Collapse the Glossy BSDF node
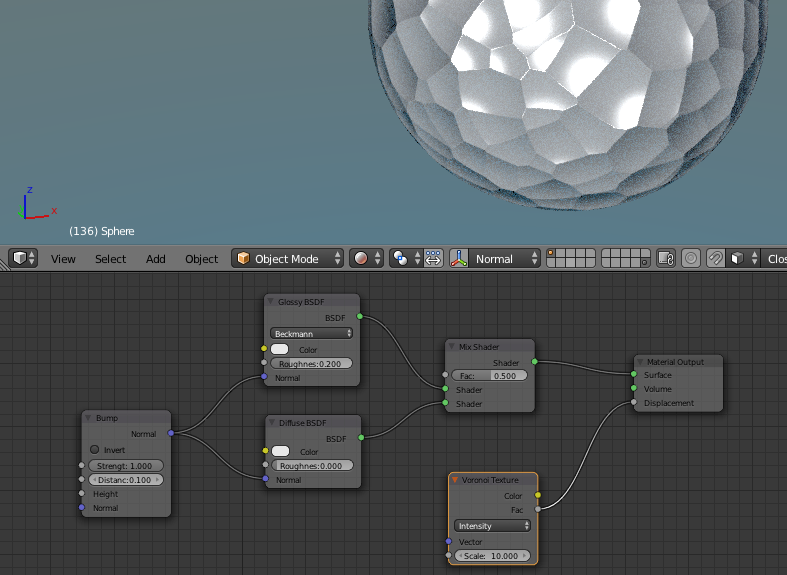This screenshot has height=575, width=787. 271,302
